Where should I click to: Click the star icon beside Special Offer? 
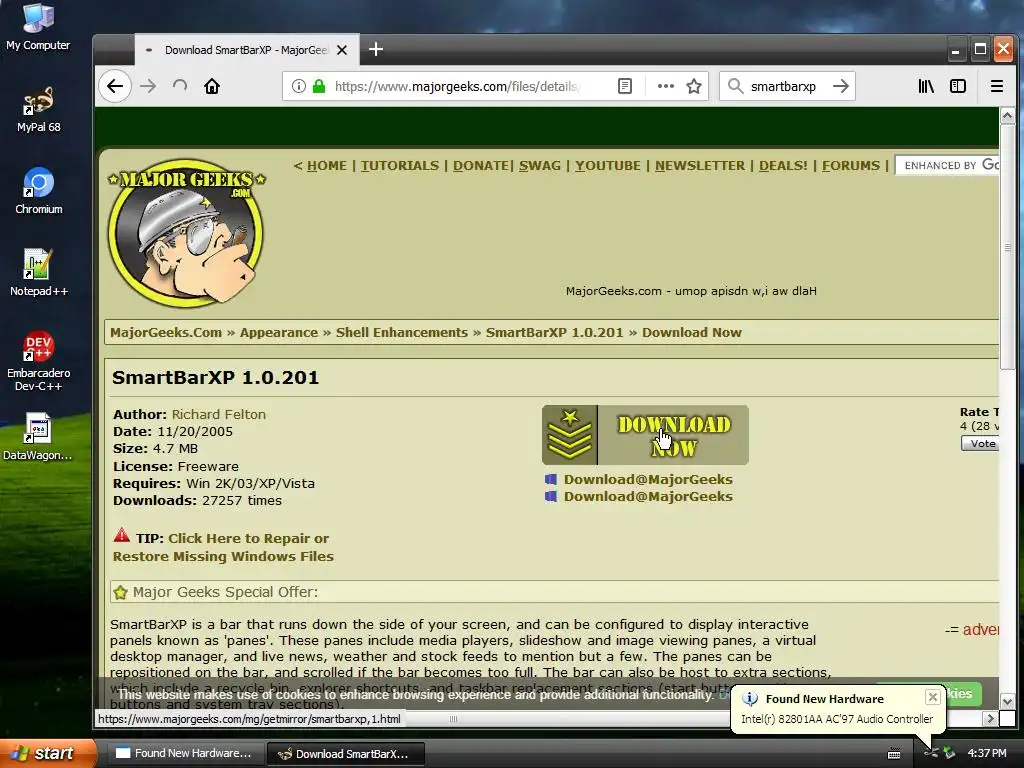[x=120, y=592]
